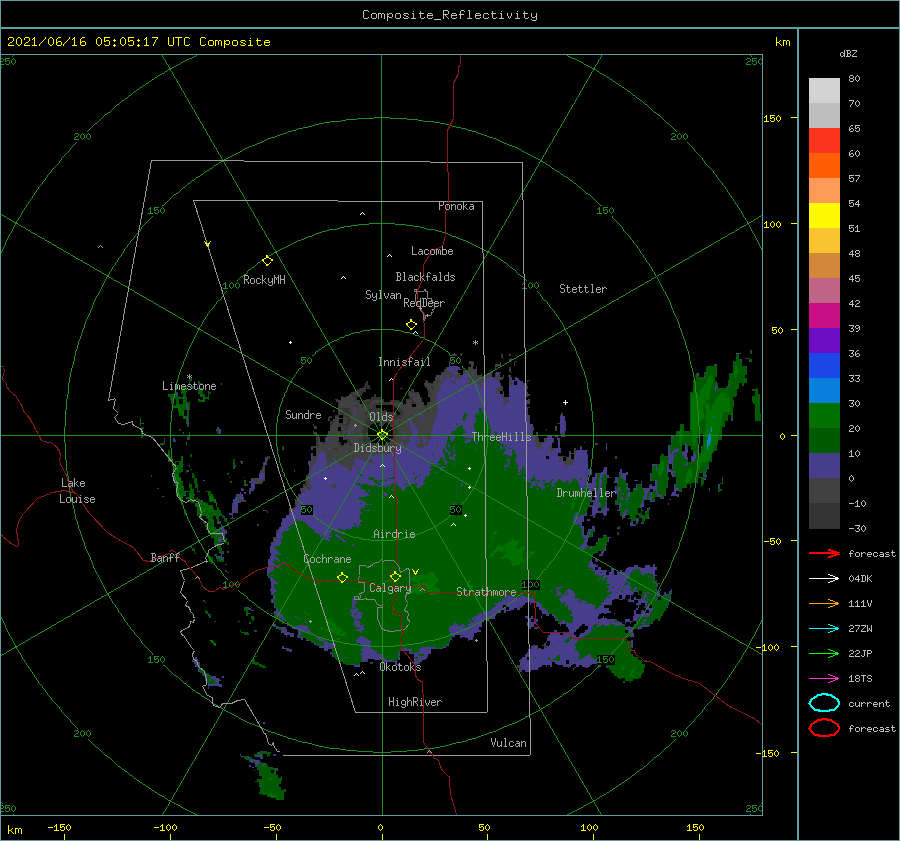The image size is (900, 841).
Task: Click the ThreeHills label on the map
Action: pyautogui.click(x=502, y=437)
